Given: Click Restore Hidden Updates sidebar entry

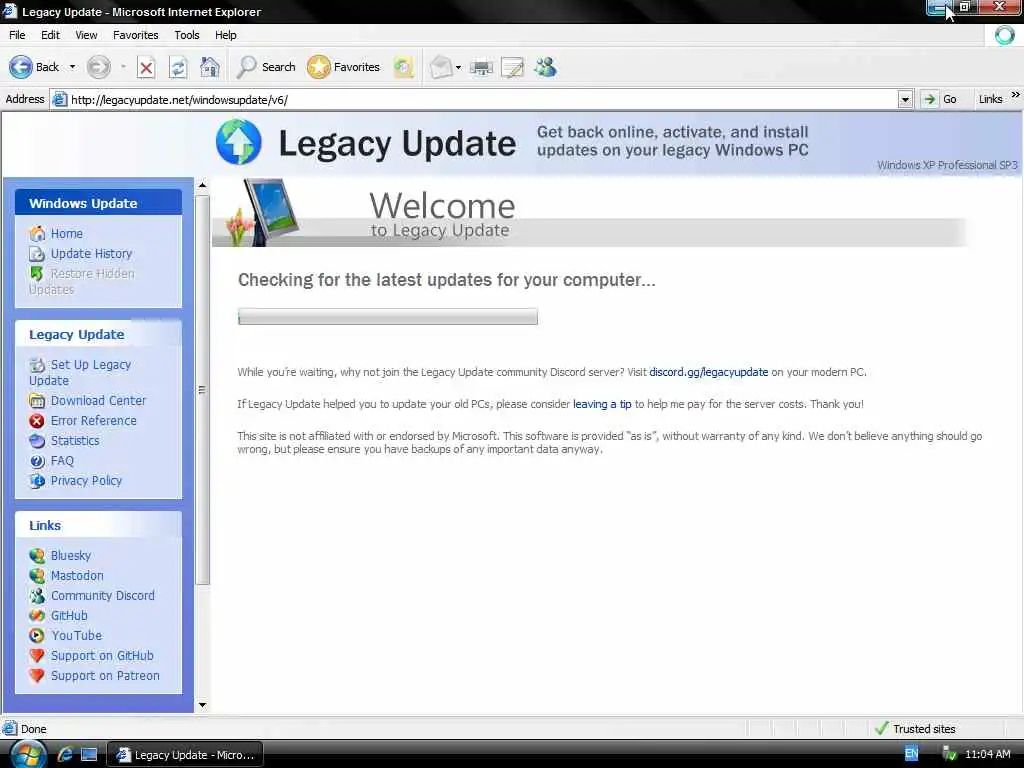Looking at the screenshot, I should (x=82, y=281).
